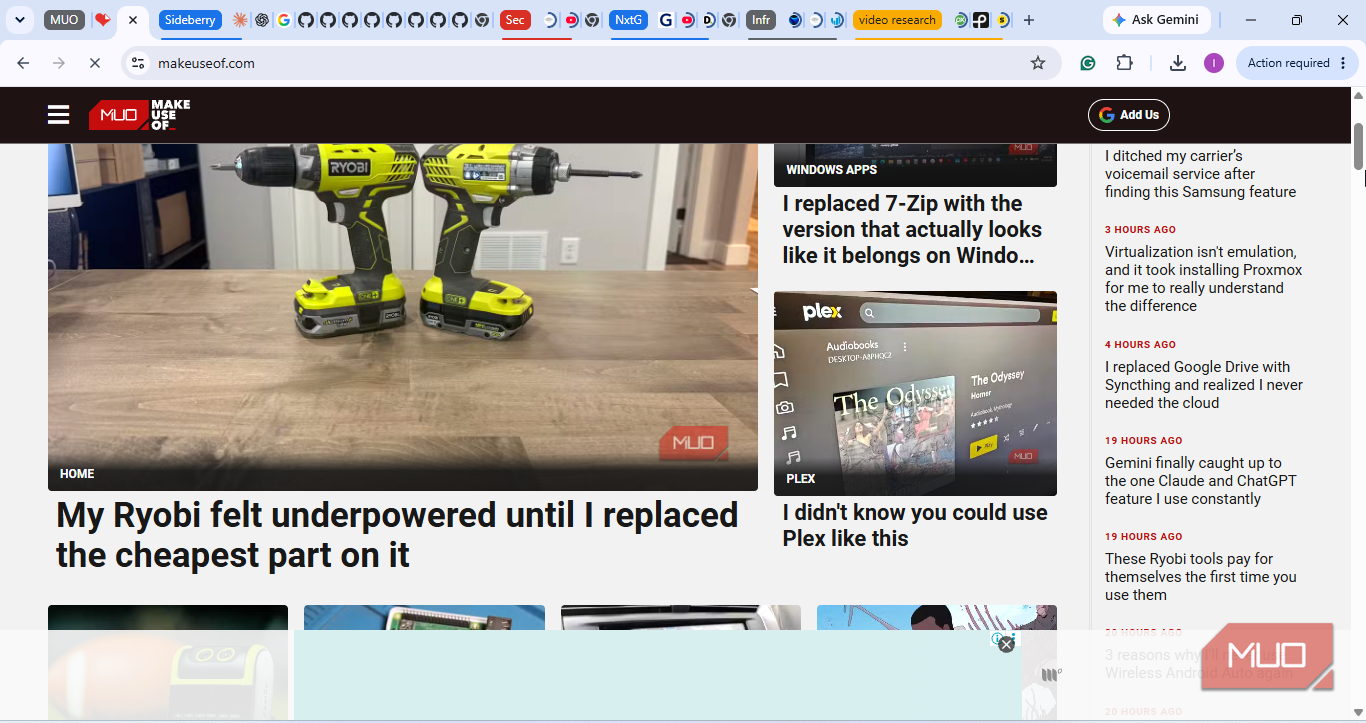
Task: Open the use Plex like this headline
Action: pyautogui.click(x=915, y=525)
